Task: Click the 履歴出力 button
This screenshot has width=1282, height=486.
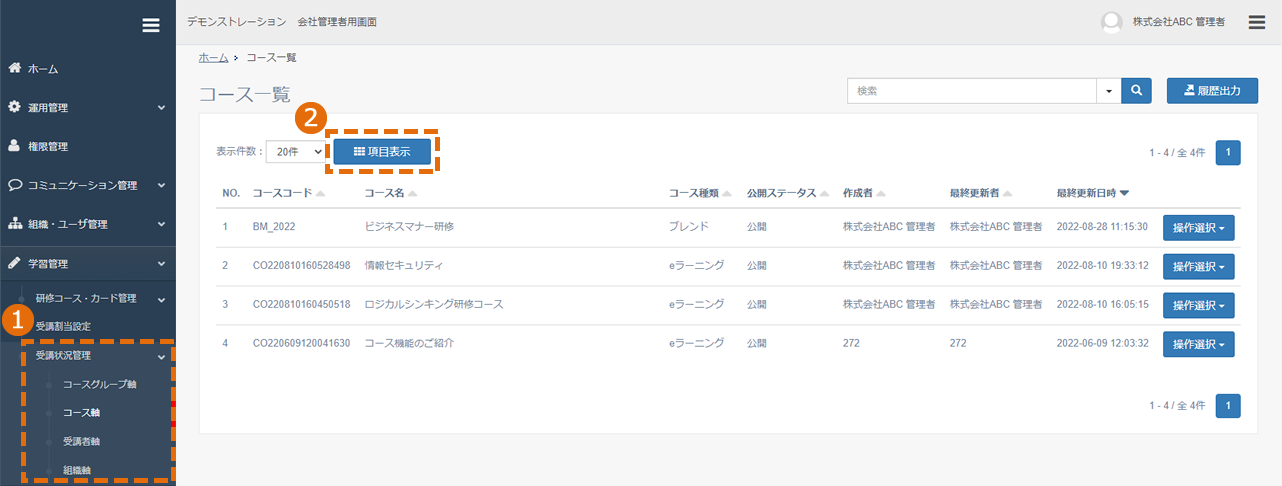Action: [x=1212, y=91]
